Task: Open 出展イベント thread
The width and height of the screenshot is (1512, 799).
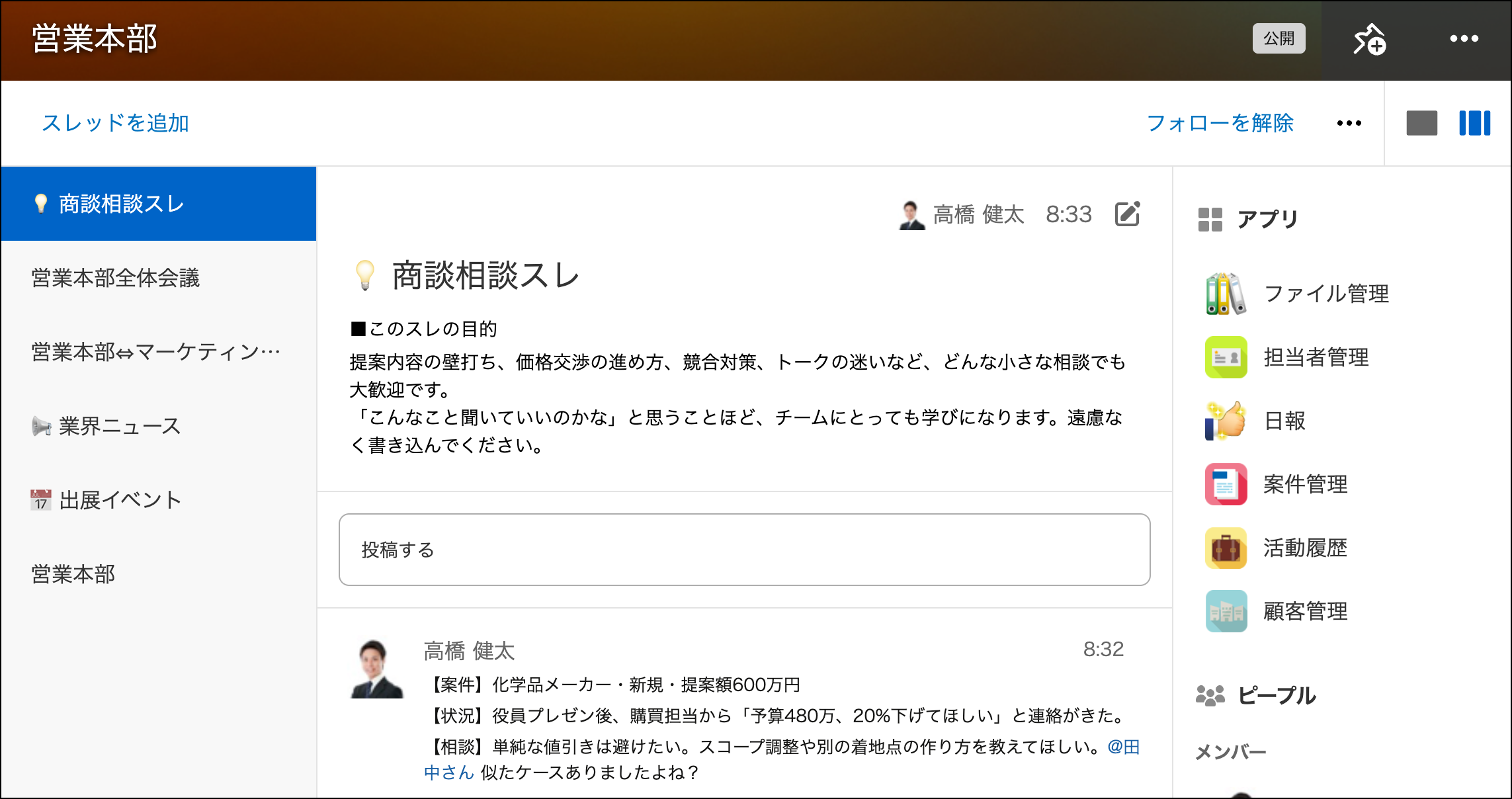Action: (159, 500)
